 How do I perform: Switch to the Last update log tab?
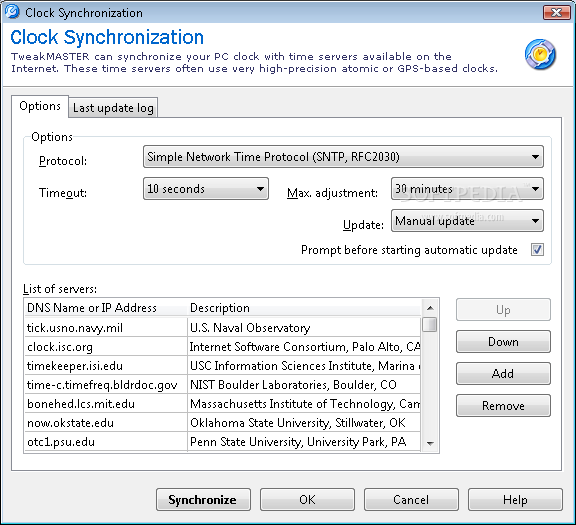point(113,108)
